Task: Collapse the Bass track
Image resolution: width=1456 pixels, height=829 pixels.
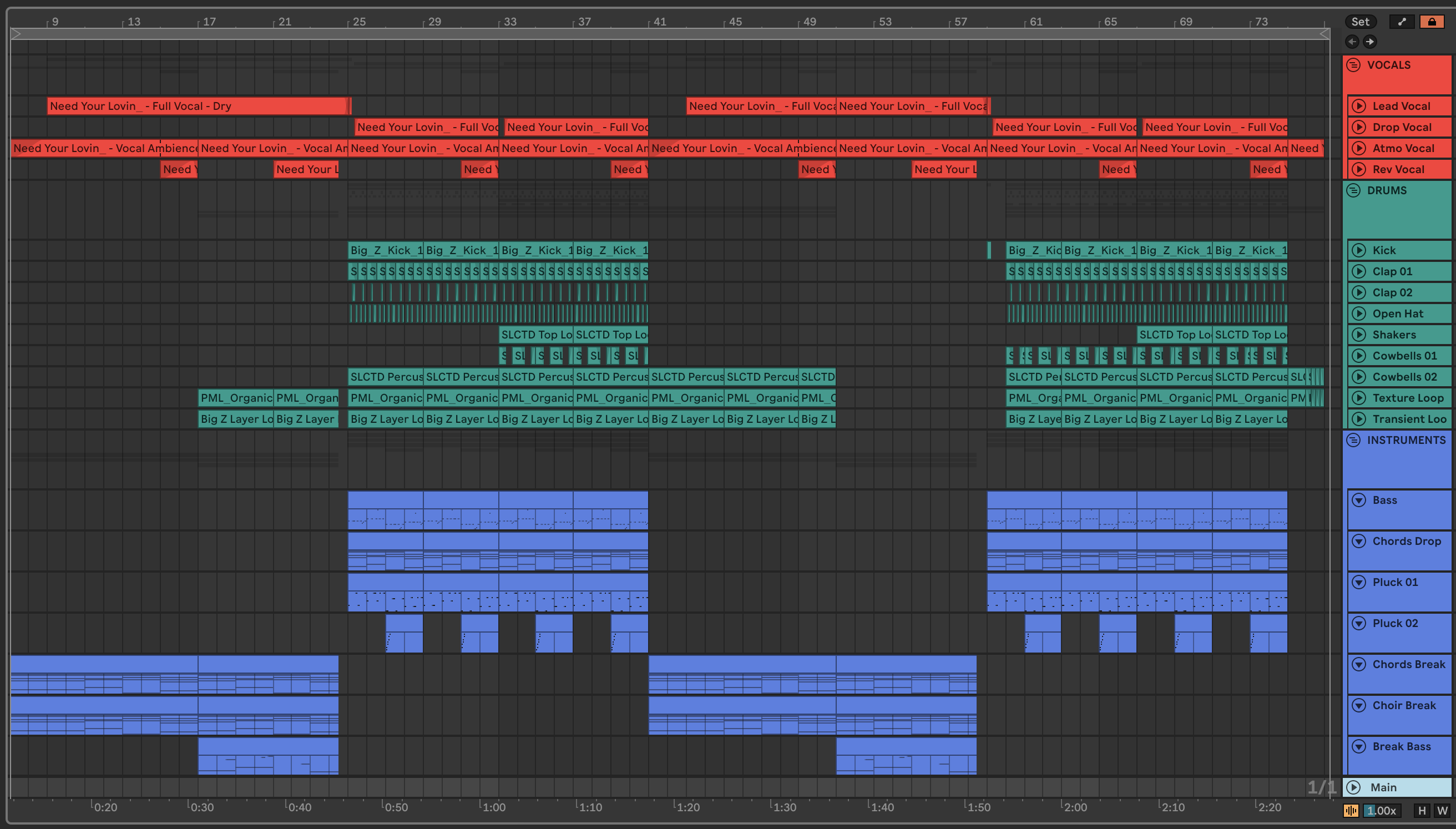Action: click(x=1359, y=500)
